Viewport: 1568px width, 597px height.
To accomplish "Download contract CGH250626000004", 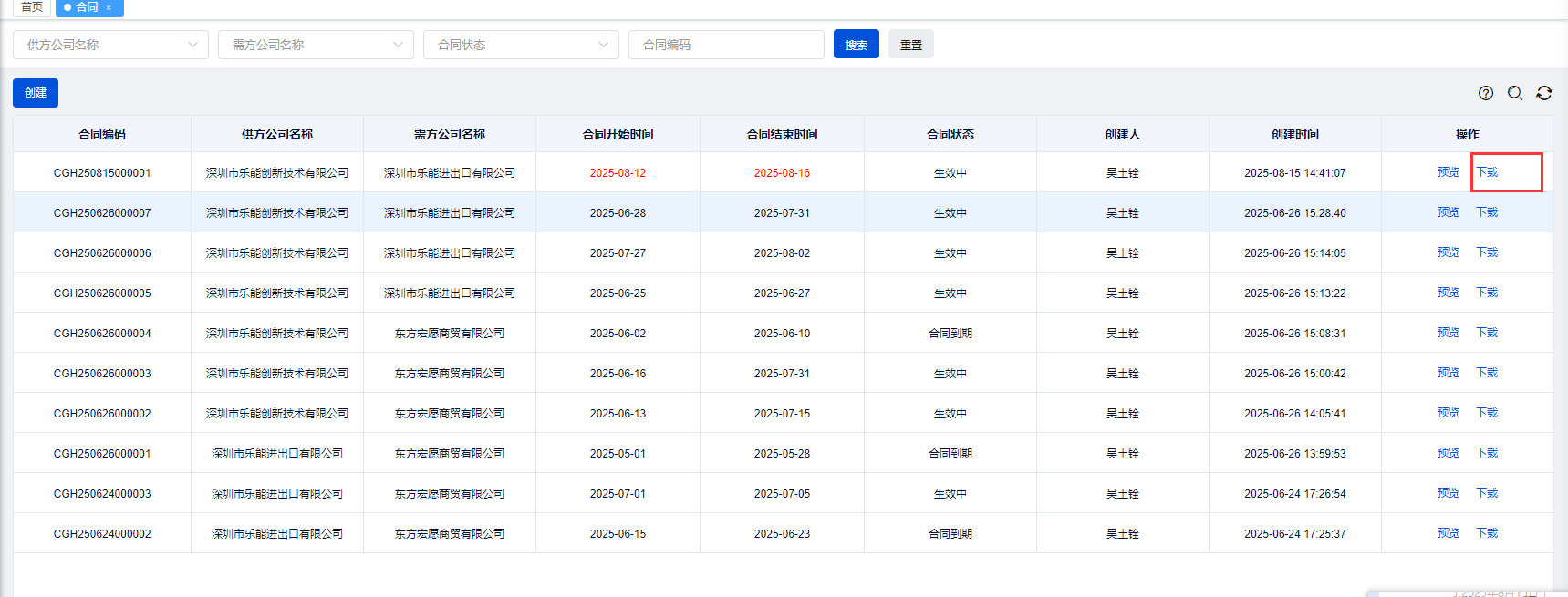I will point(1488,333).
